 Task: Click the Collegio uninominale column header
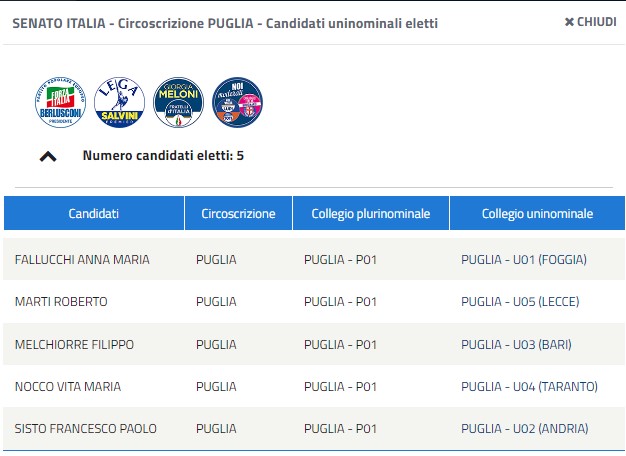[x=537, y=213]
